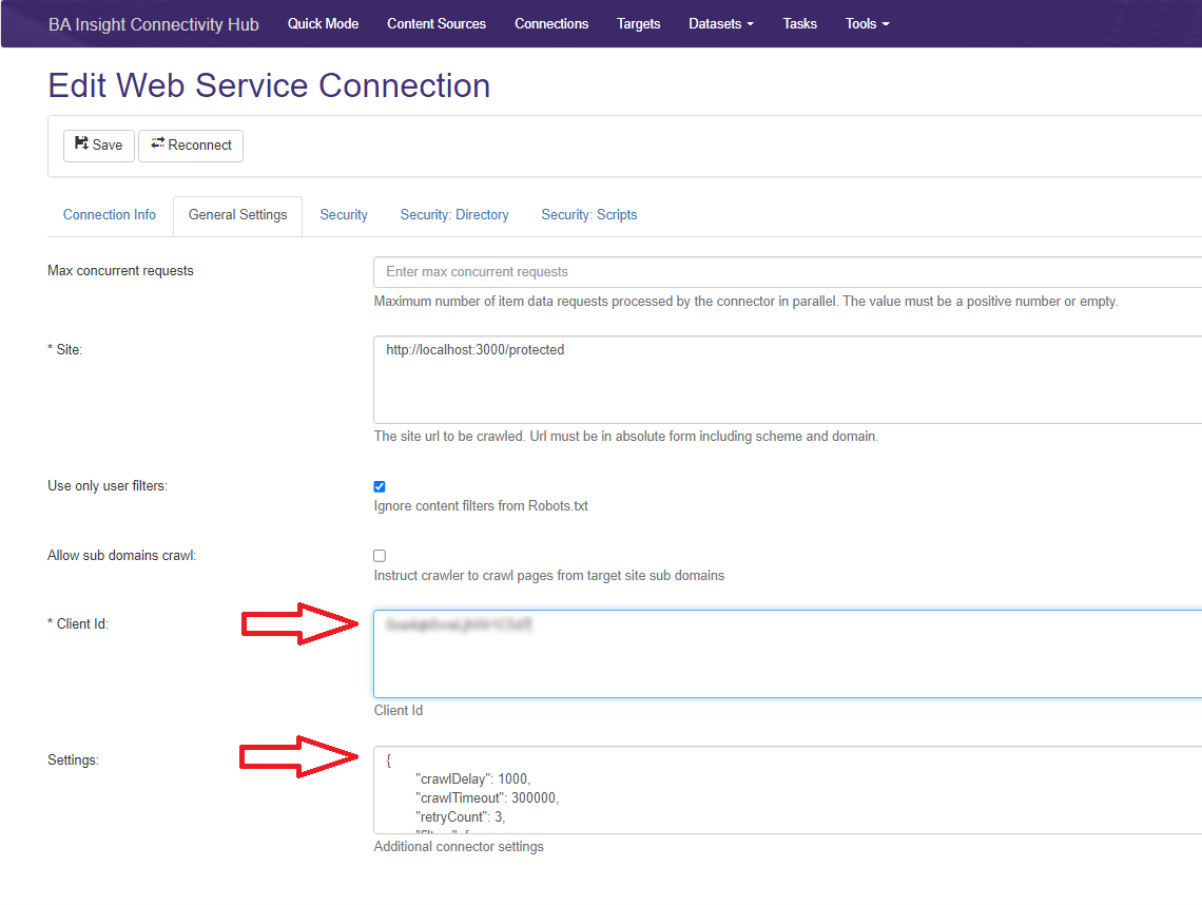Switch to the Connection Info tab
Screen dimensions: 1202x905
coord(109,215)
